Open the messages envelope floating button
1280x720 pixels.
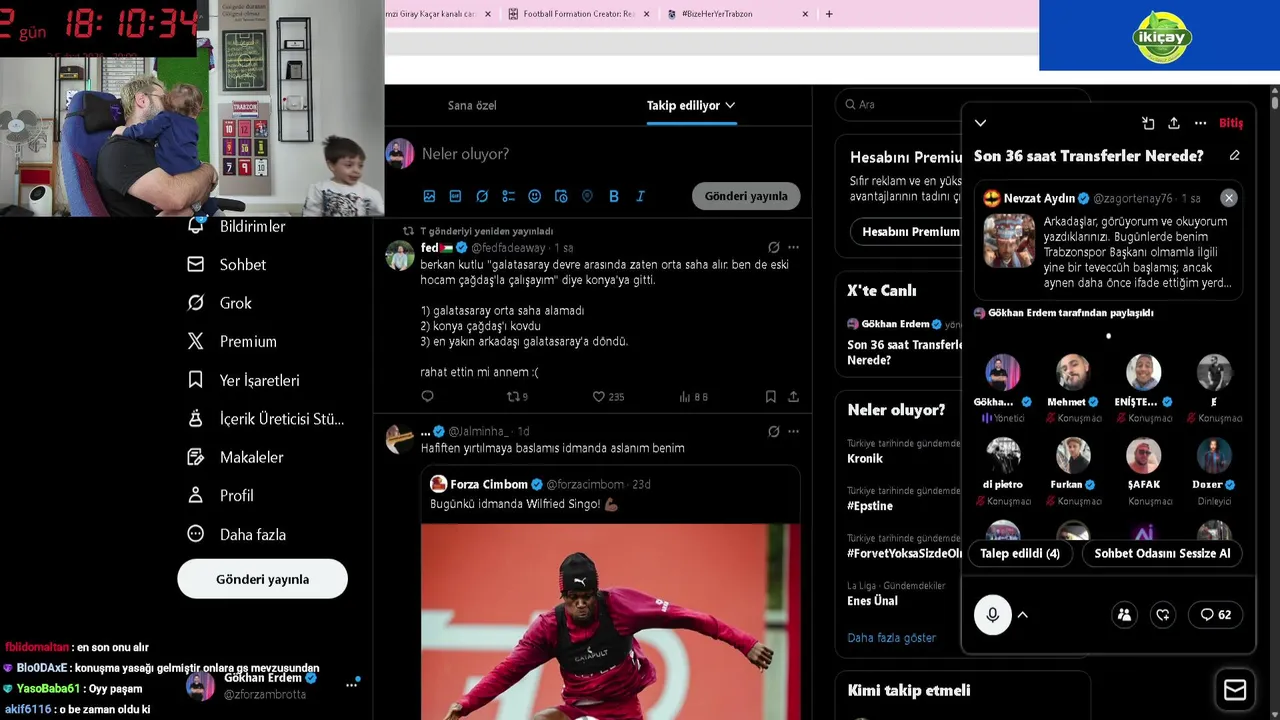[1235, 690]
